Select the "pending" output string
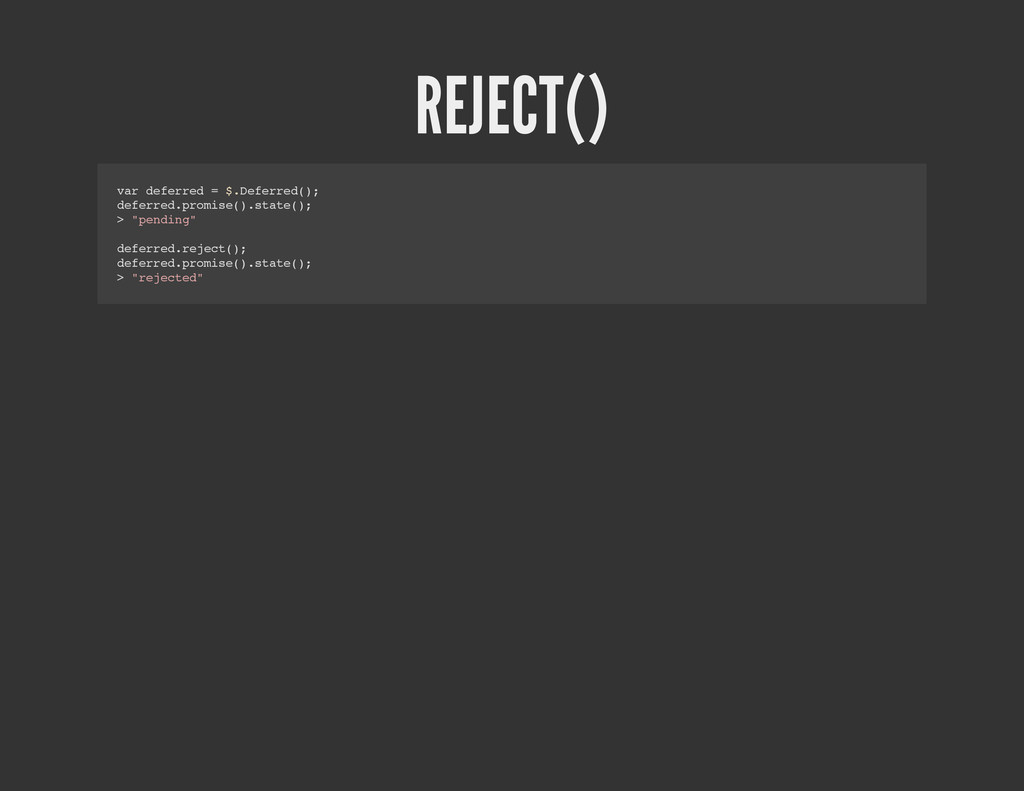 [x=164, y=220]
